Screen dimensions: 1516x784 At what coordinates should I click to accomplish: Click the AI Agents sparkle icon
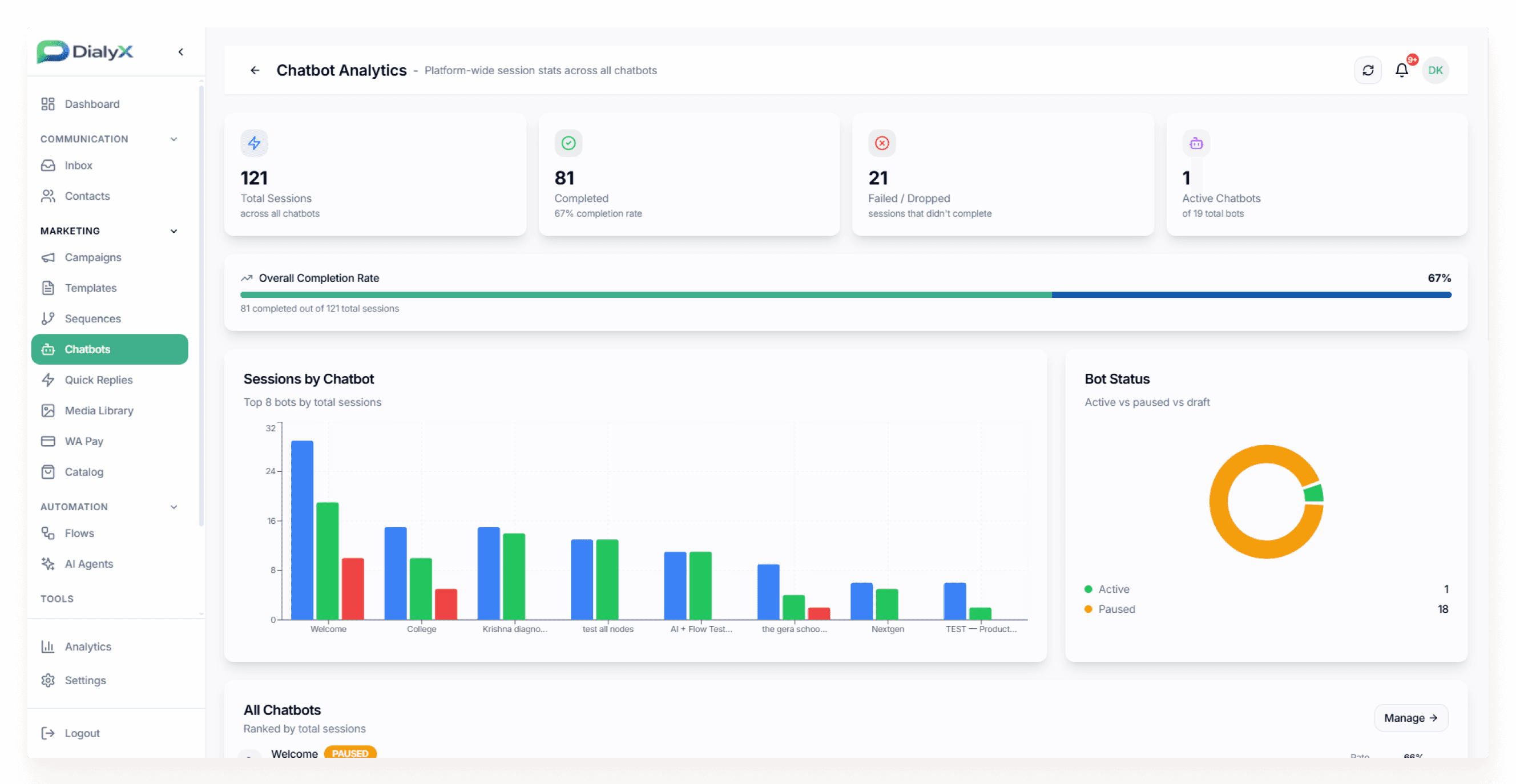click(x=49, y=563)
